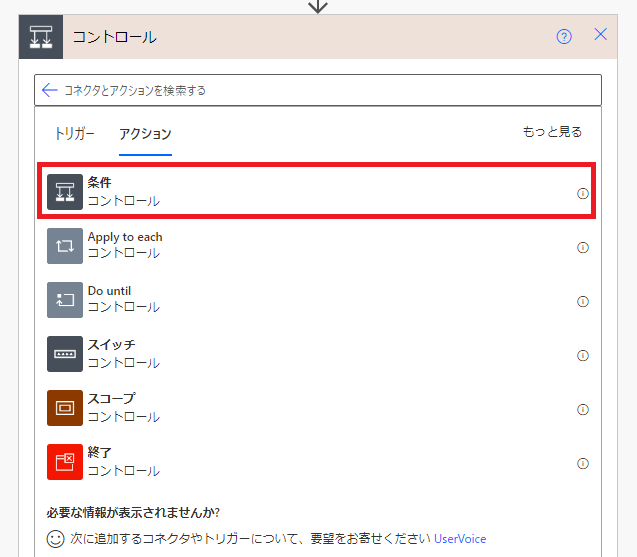Show info for the 条件 action

(x=583, y=193)
